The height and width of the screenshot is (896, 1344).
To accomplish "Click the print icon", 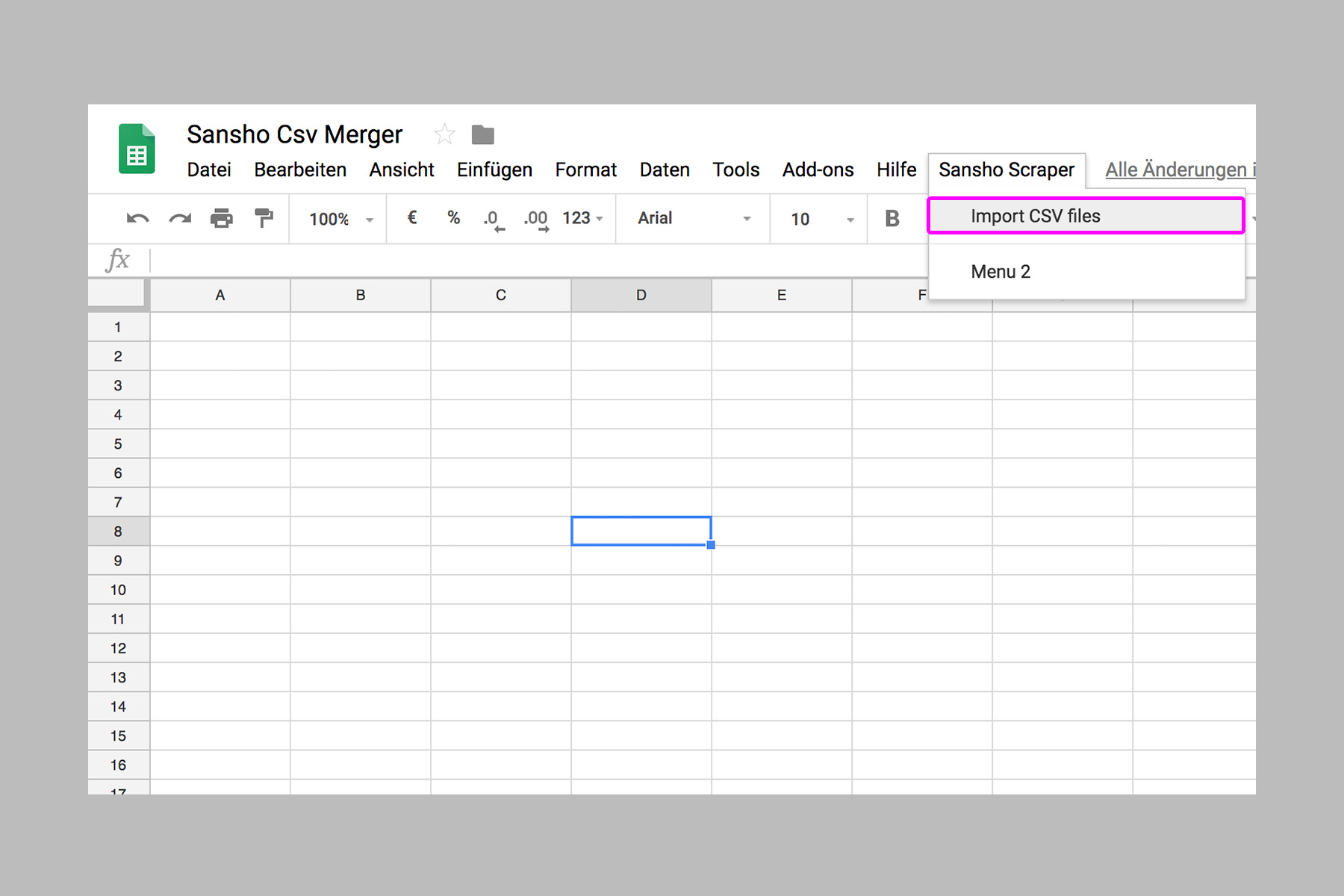I will (x=222, y=219).
